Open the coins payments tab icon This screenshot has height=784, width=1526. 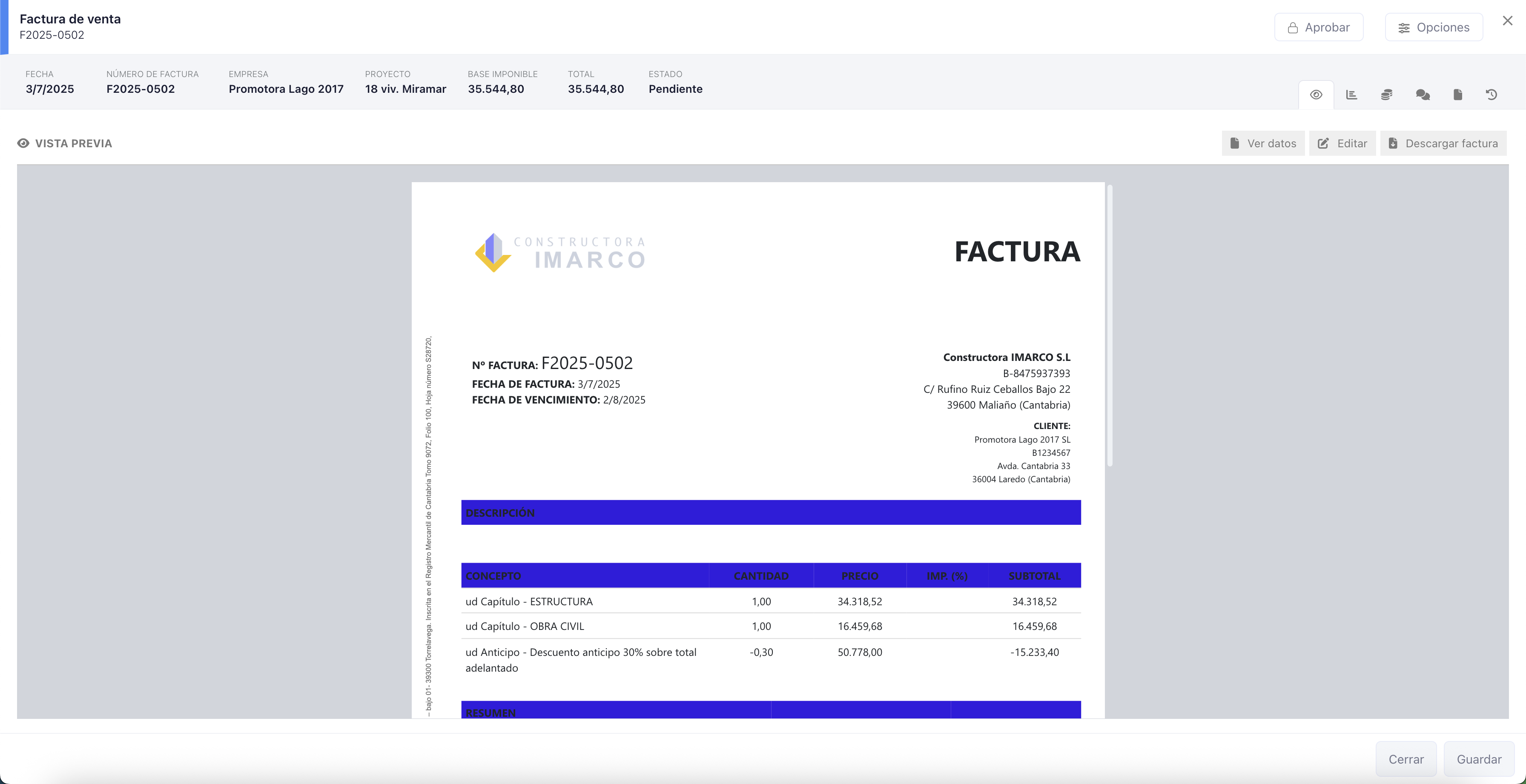coord(1386,95)
